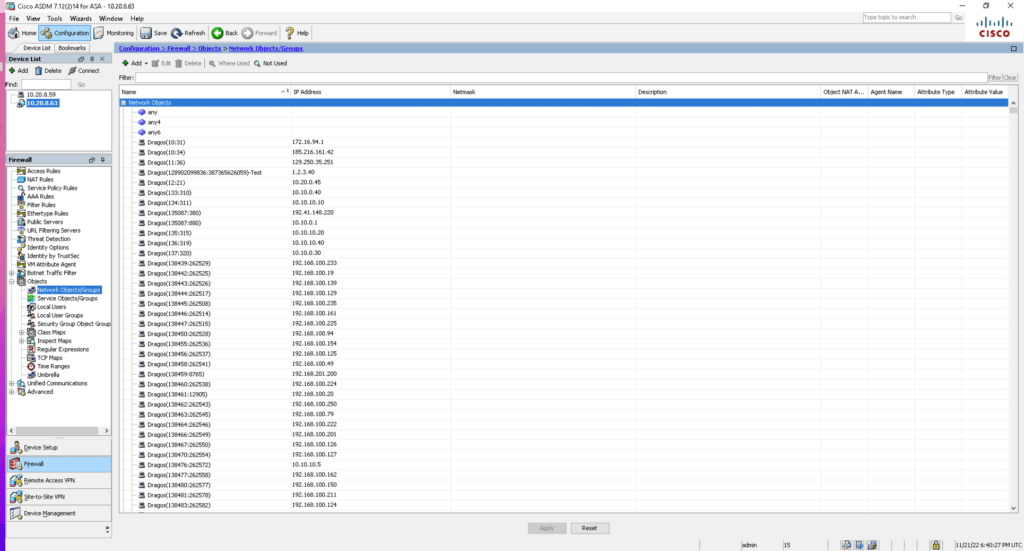The height and width of the screenshot is (551, 1024).
Task: Open Threat Detection settings
Action: point(48,239)
